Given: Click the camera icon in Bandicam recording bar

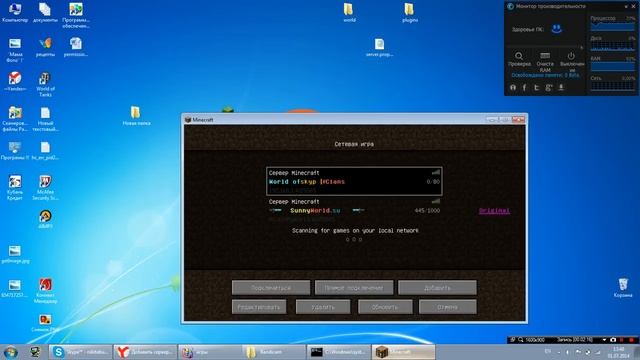Looking at the screenshot, I should pyautogui.click(x=613, y=340).
